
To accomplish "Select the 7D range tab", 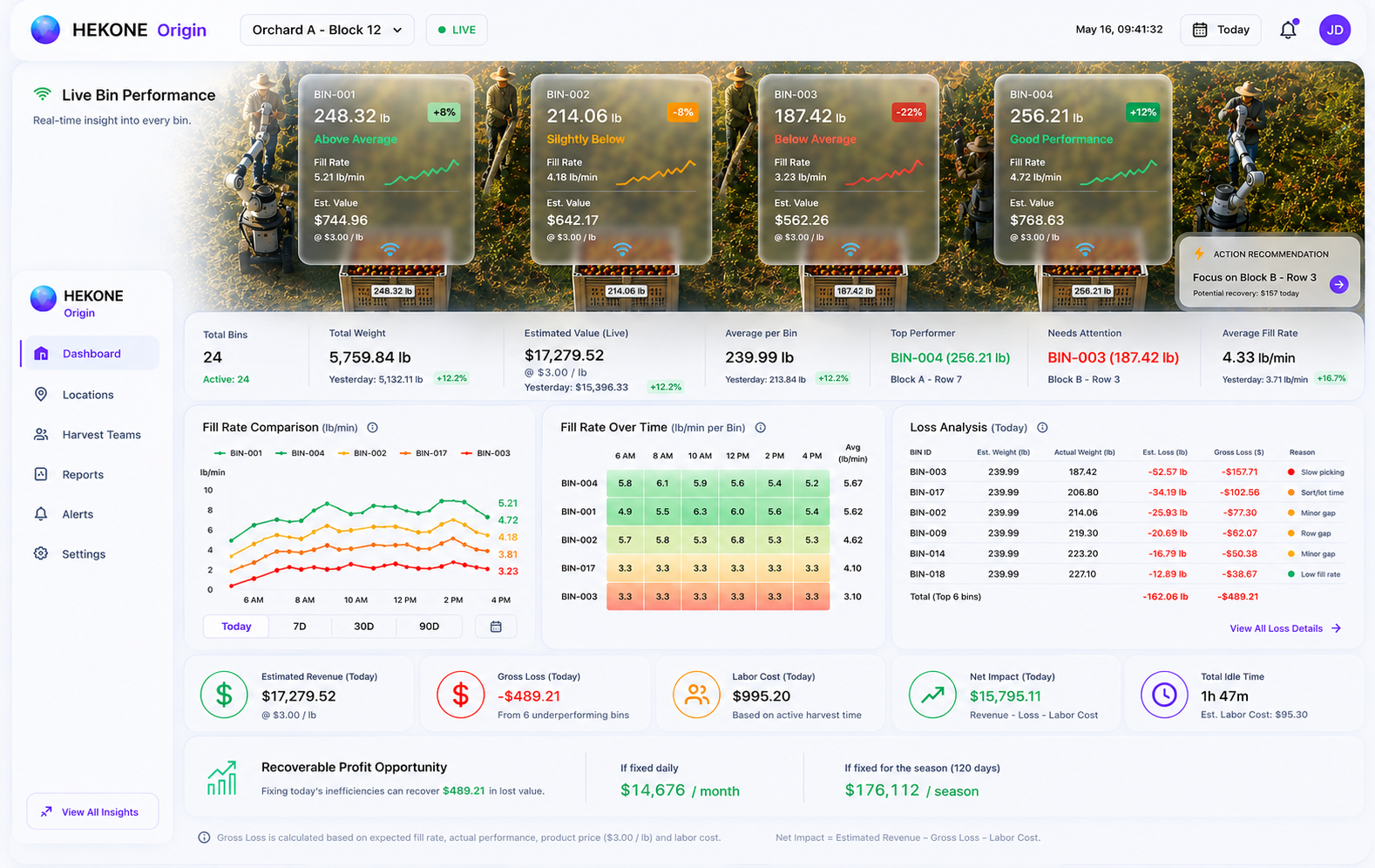I will tap(300, 627).
